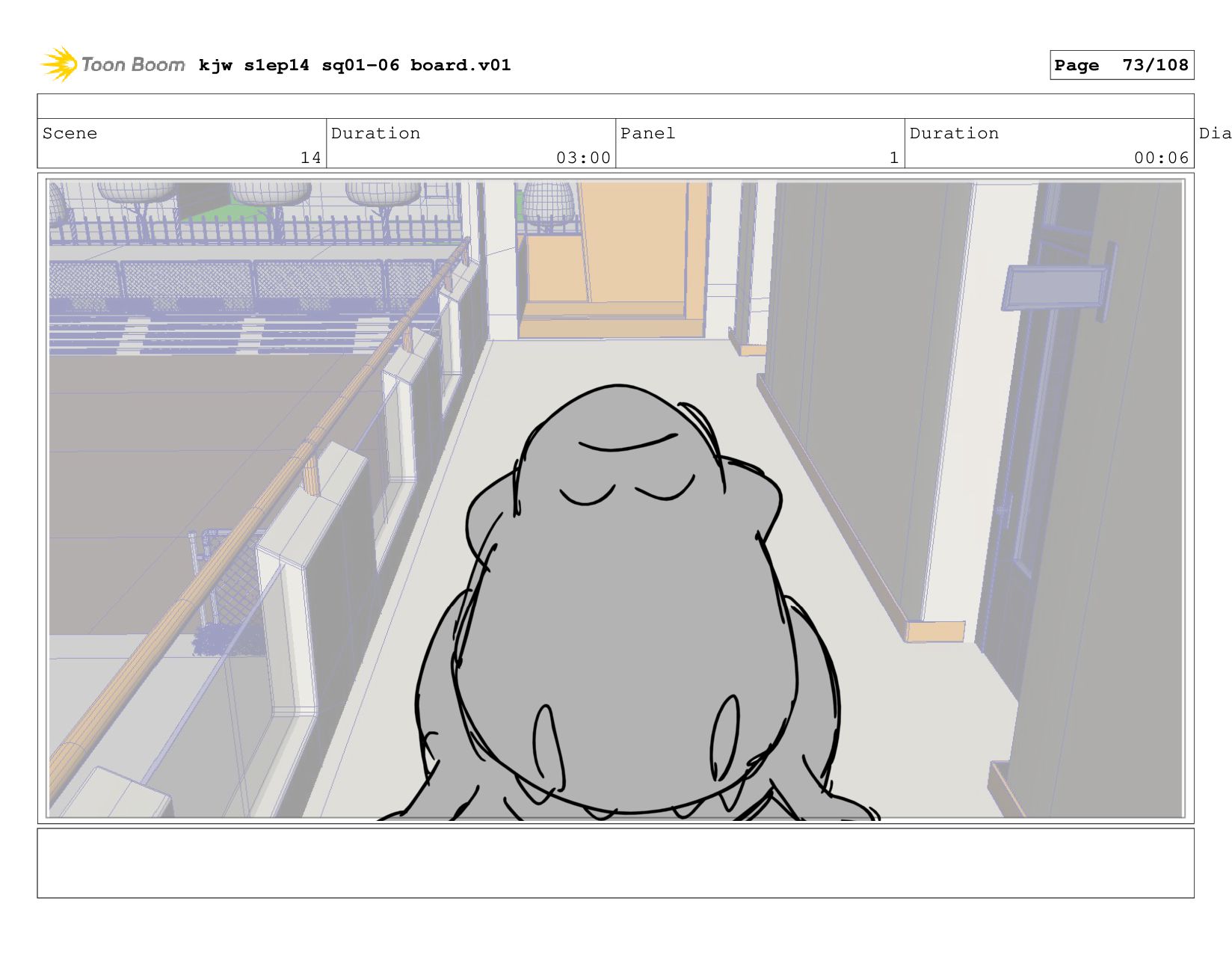
Task: Click the 'Scene' header label
Action: 70,133
